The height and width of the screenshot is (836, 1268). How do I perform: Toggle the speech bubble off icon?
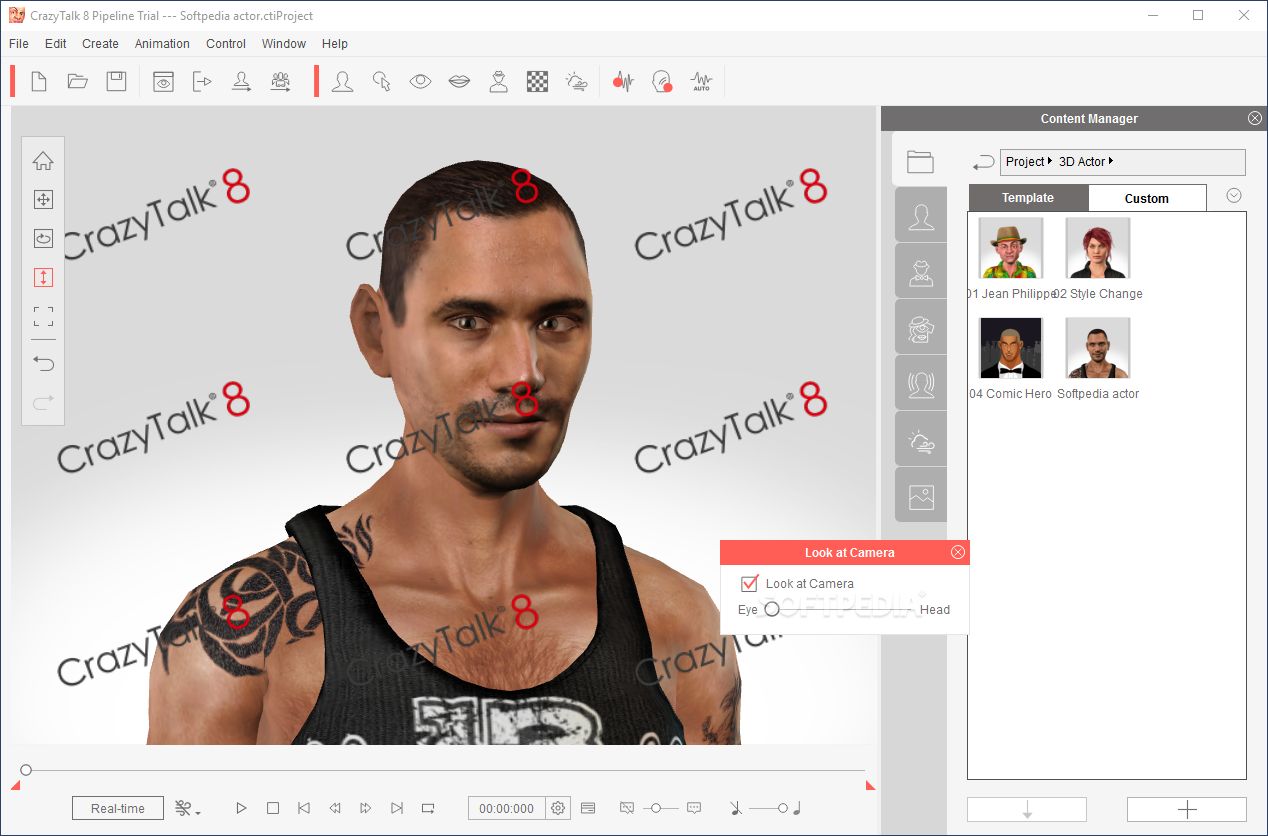(627, 808)
